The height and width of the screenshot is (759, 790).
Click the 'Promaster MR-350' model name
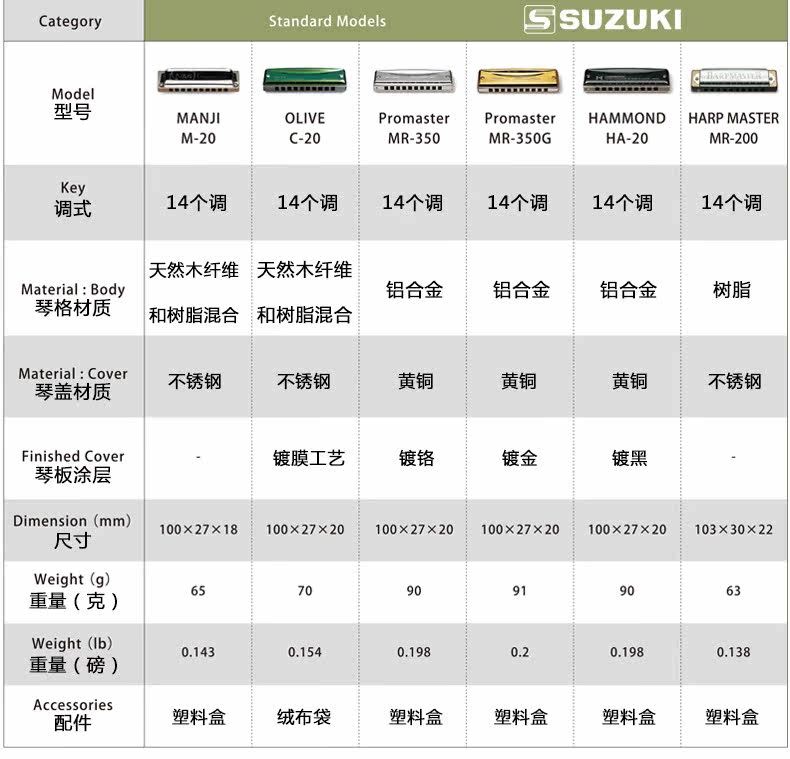[x=414, y=128]
